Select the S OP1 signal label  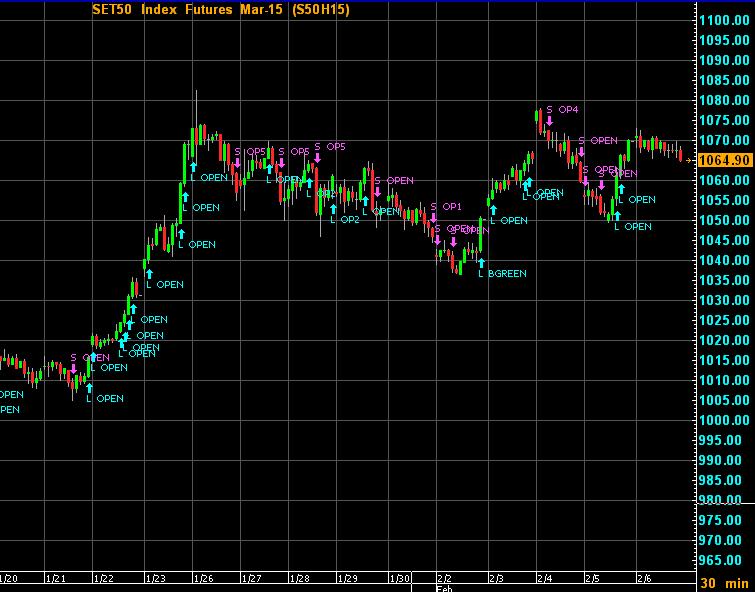(446, 207)
